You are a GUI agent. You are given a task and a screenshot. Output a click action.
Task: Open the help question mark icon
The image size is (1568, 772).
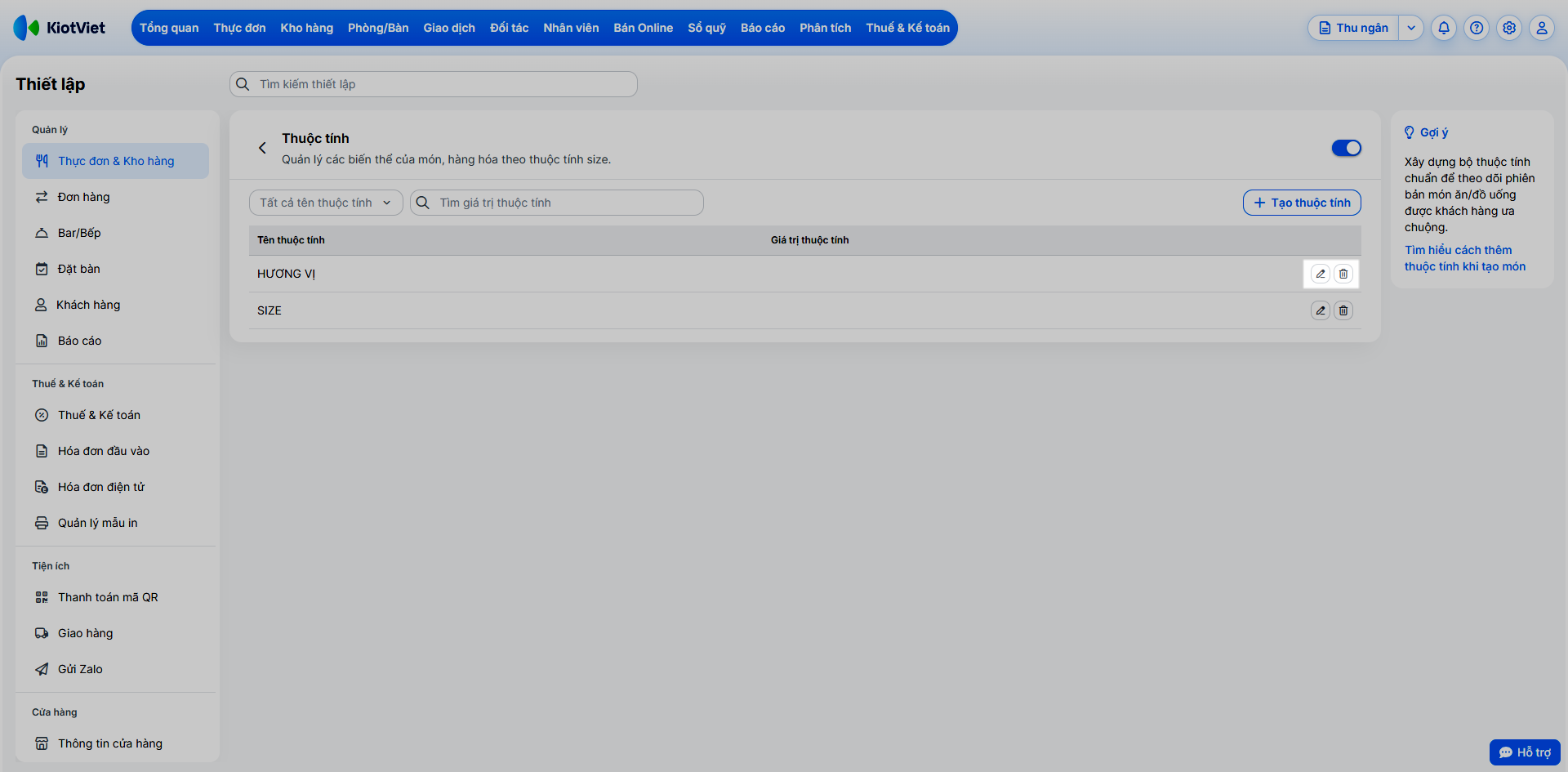pos(1477,28)
